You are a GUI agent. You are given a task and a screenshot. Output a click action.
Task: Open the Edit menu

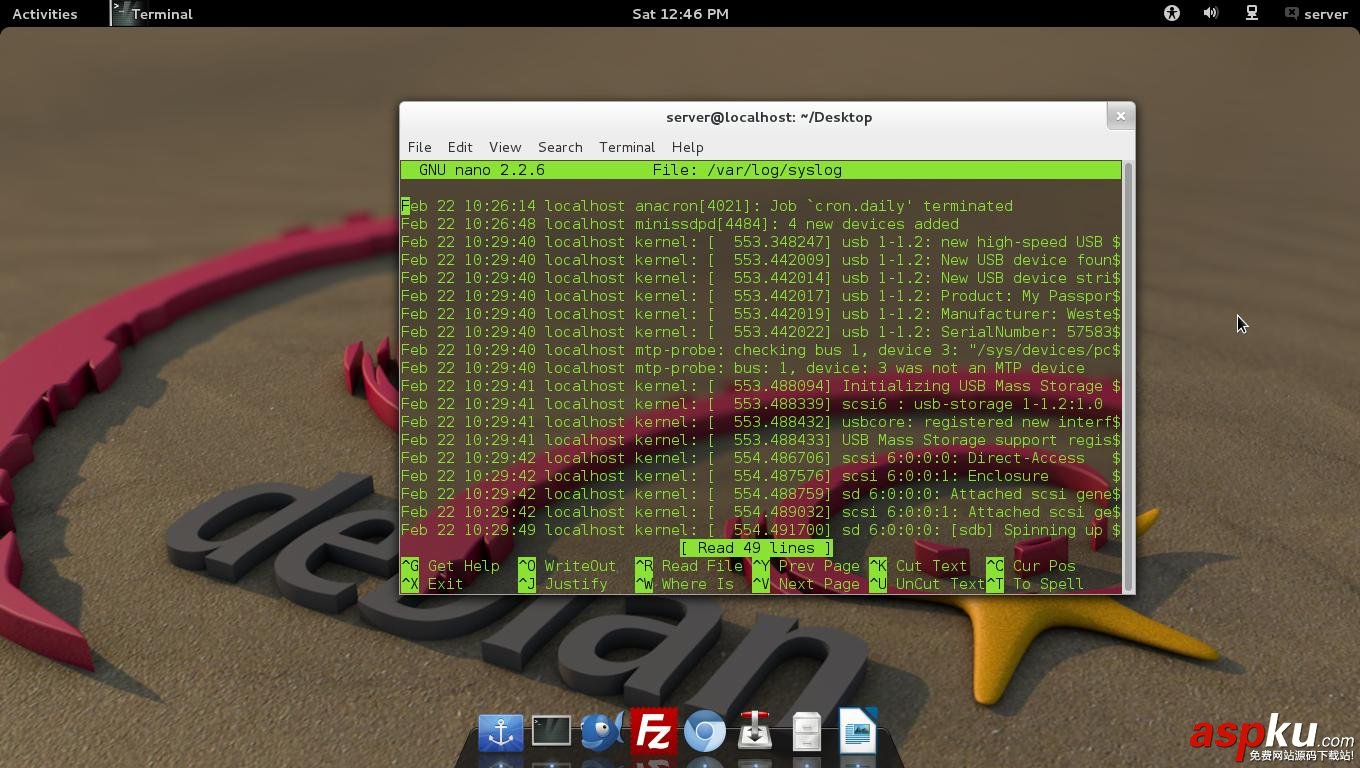point(460,147)
